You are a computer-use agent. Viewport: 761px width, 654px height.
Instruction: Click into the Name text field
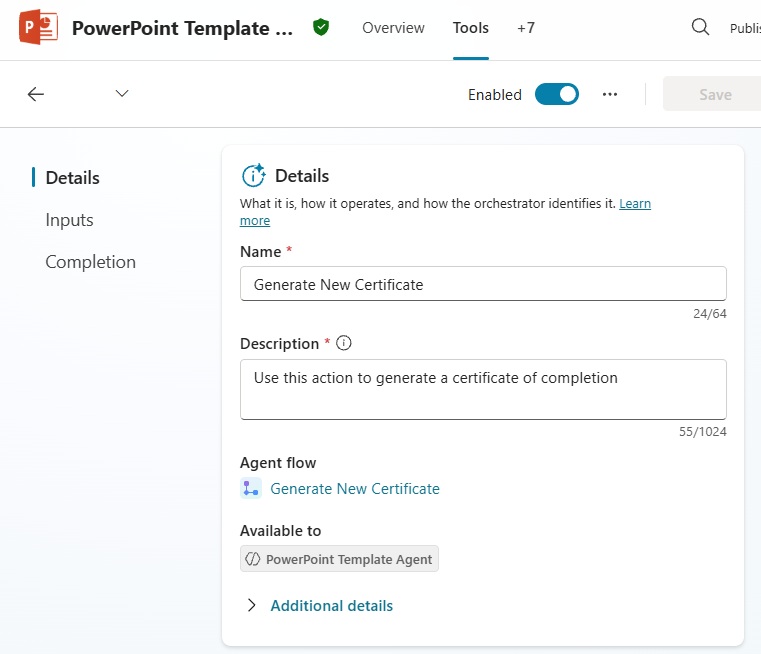pos(483,284)
